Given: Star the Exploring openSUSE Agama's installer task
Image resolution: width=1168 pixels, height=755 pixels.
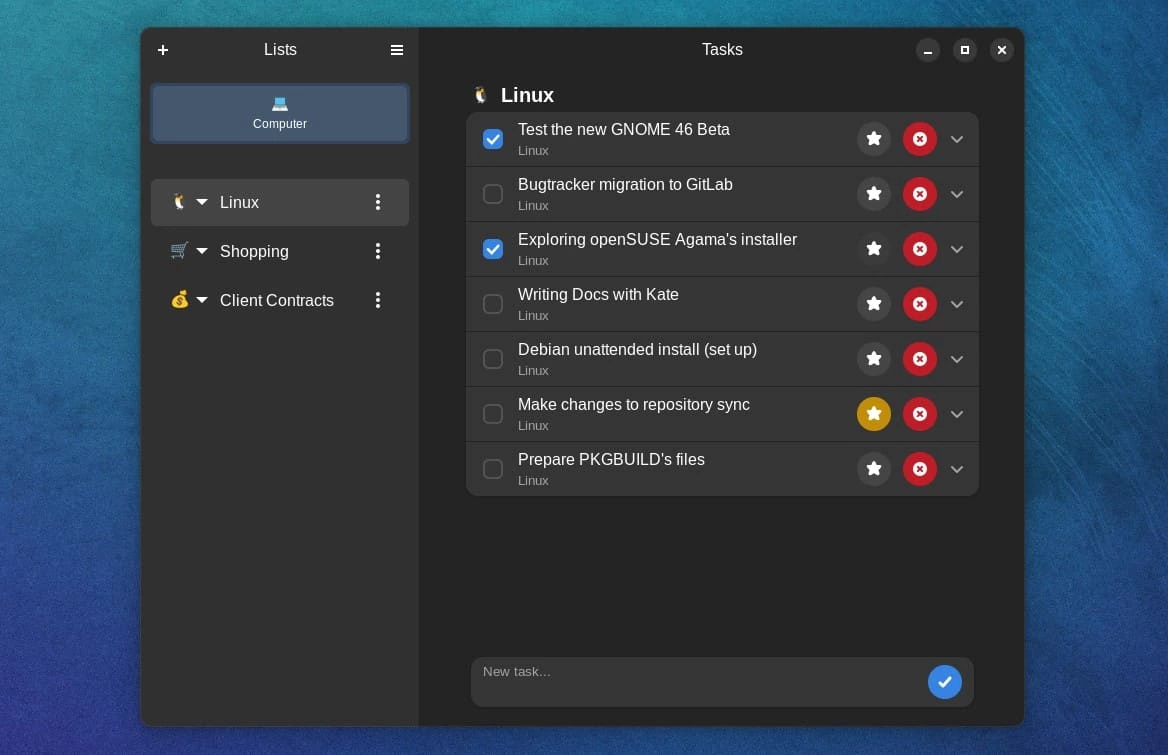Looking at the screenshot, I should coord(874,249).
